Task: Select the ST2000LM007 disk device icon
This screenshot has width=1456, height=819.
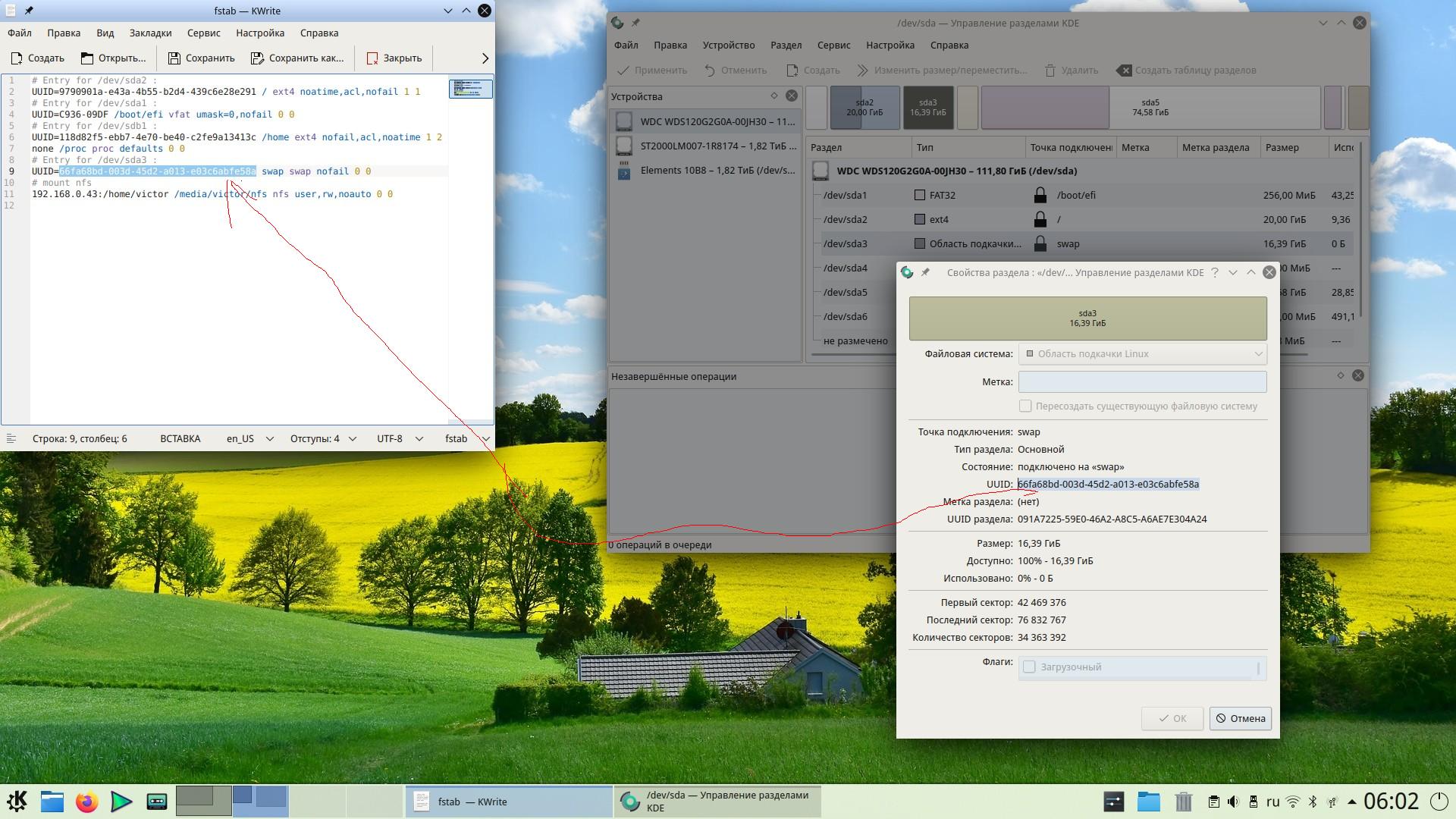Action: pyautogui.click(x=624, y=146)
